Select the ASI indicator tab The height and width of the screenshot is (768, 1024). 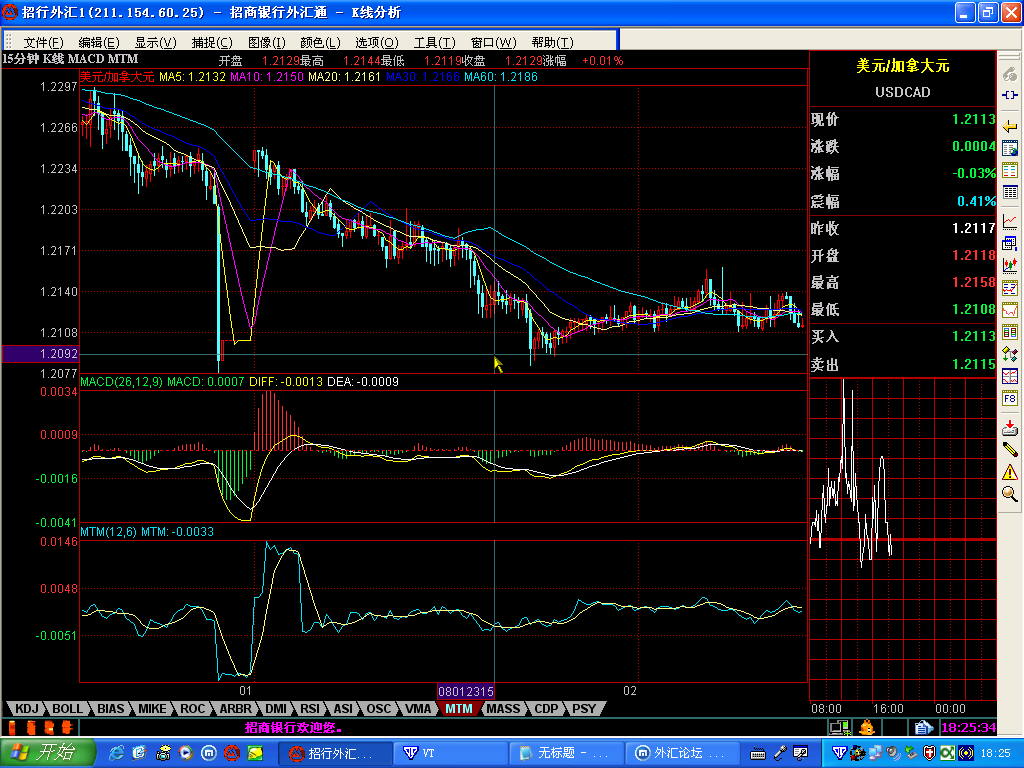point(343,709)
